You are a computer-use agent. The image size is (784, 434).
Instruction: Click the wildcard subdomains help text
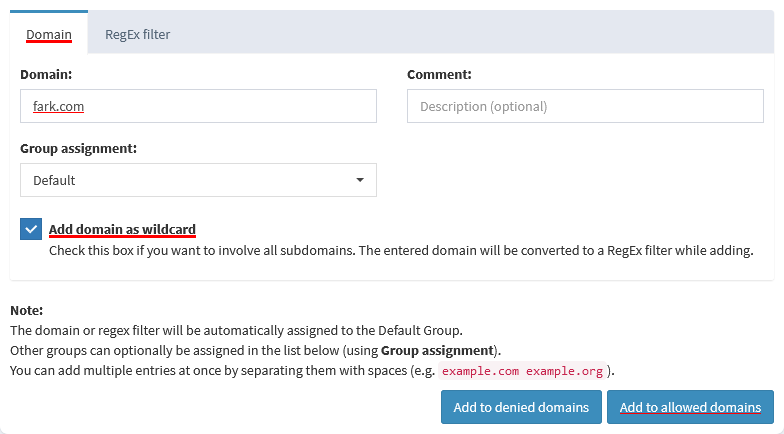(400, 250)
